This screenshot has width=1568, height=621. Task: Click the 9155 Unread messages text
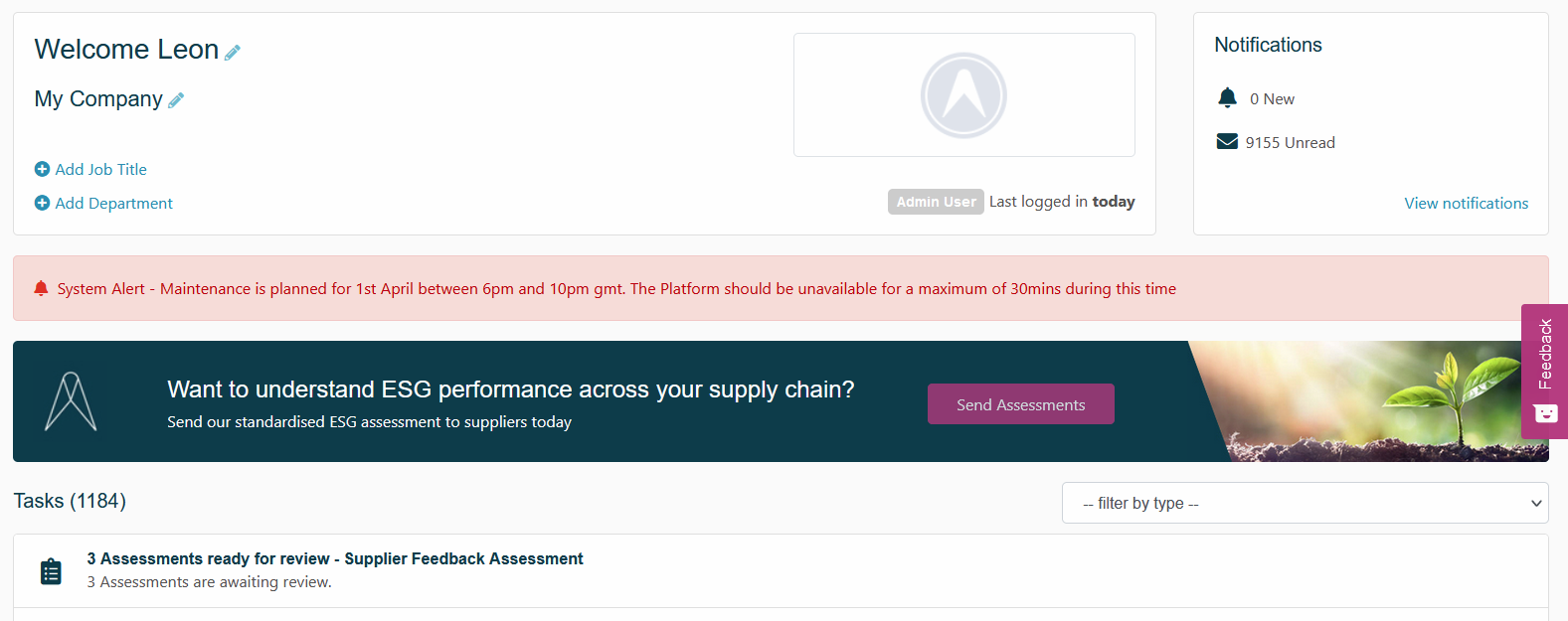(x=1290, y=143)
